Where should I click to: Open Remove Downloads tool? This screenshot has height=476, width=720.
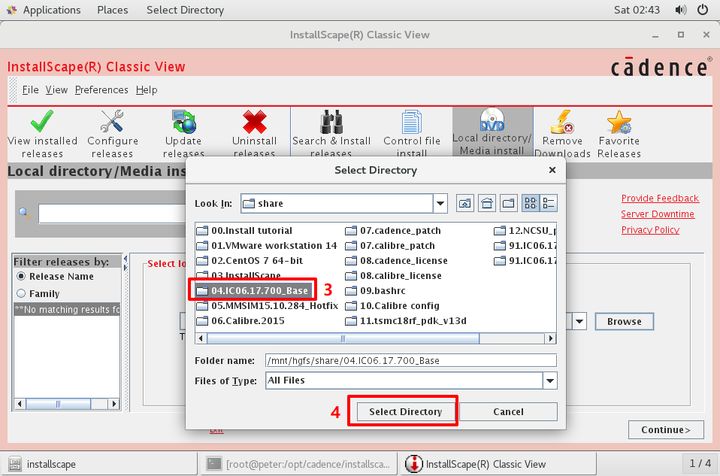562,134
